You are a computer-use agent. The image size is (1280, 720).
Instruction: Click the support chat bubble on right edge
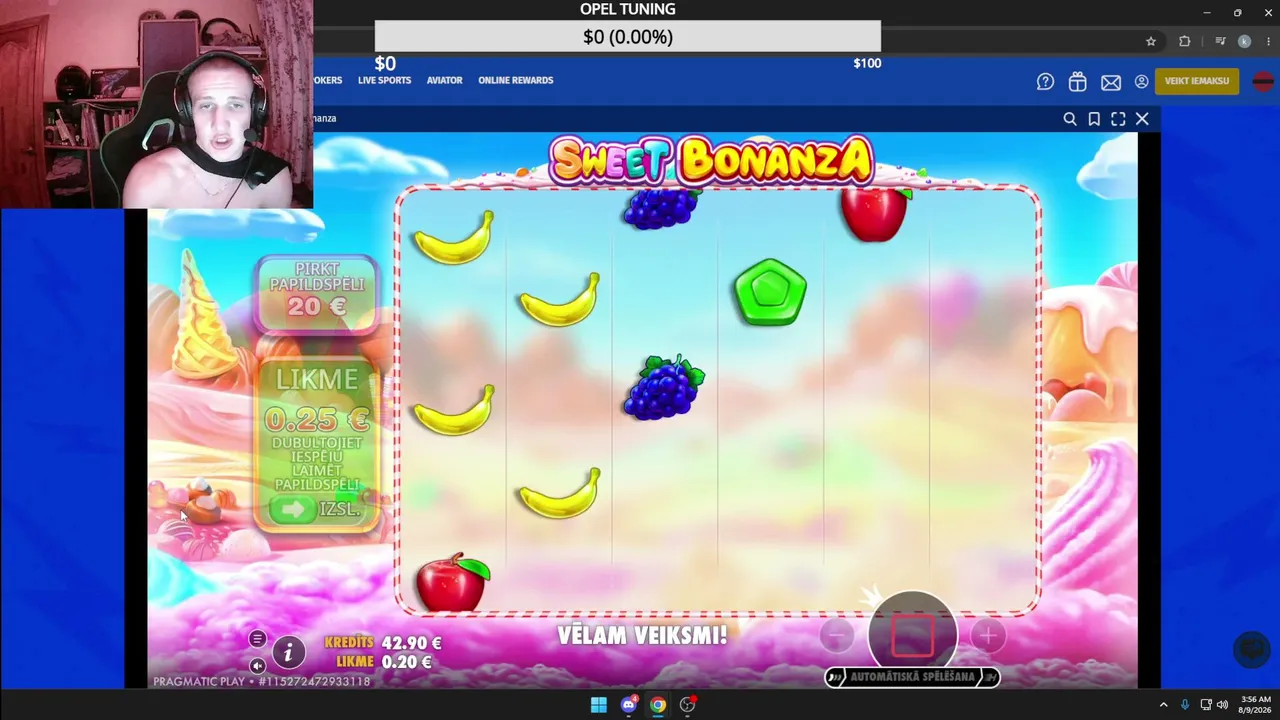click(1251, 649)
